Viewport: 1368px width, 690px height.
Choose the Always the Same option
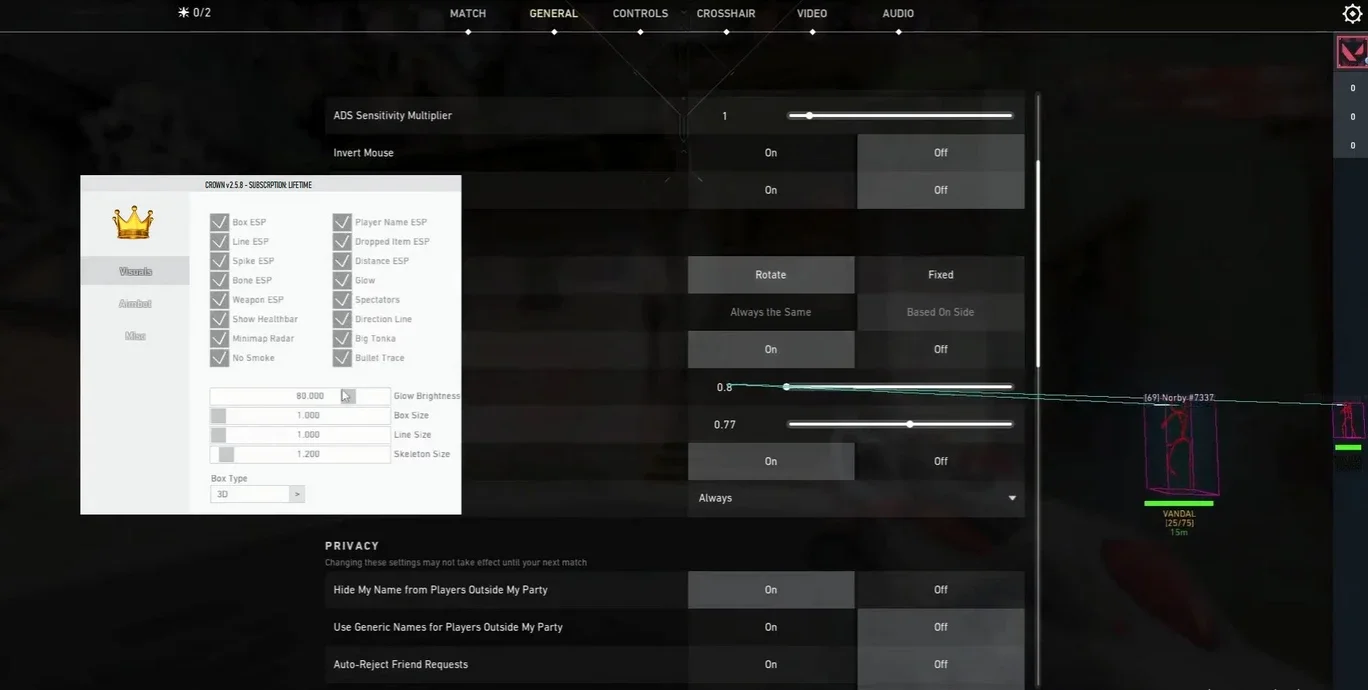click(x=771, y=312)
